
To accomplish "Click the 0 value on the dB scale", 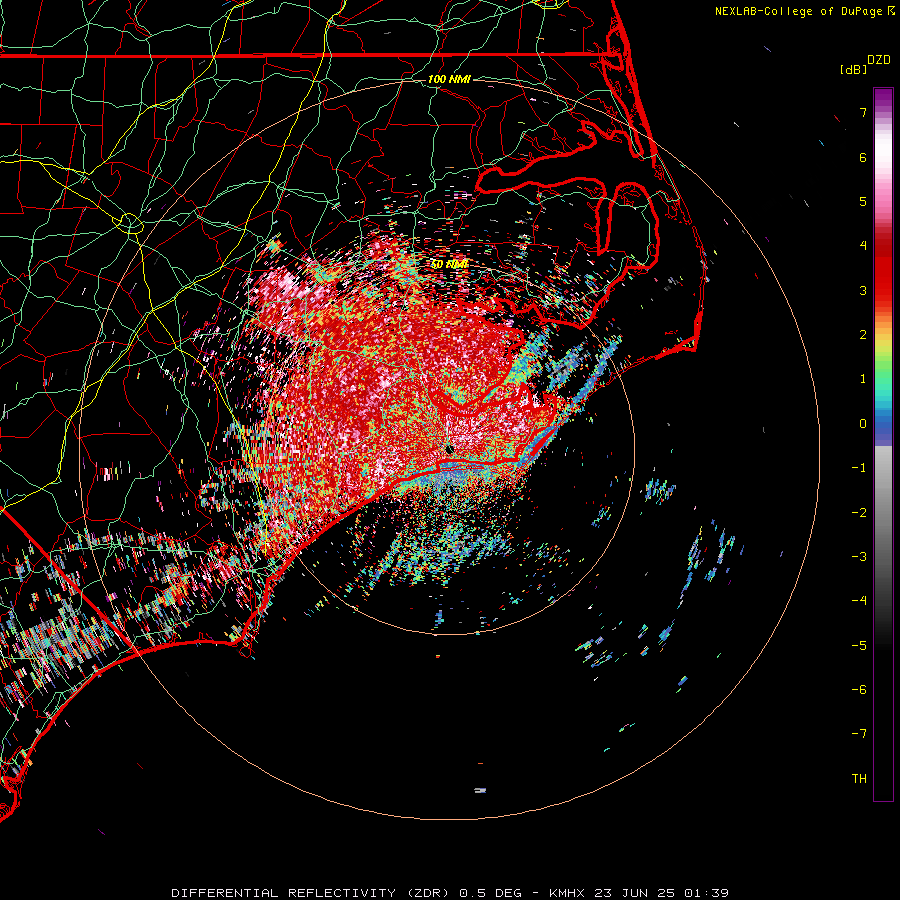I will tap(863, 424).
